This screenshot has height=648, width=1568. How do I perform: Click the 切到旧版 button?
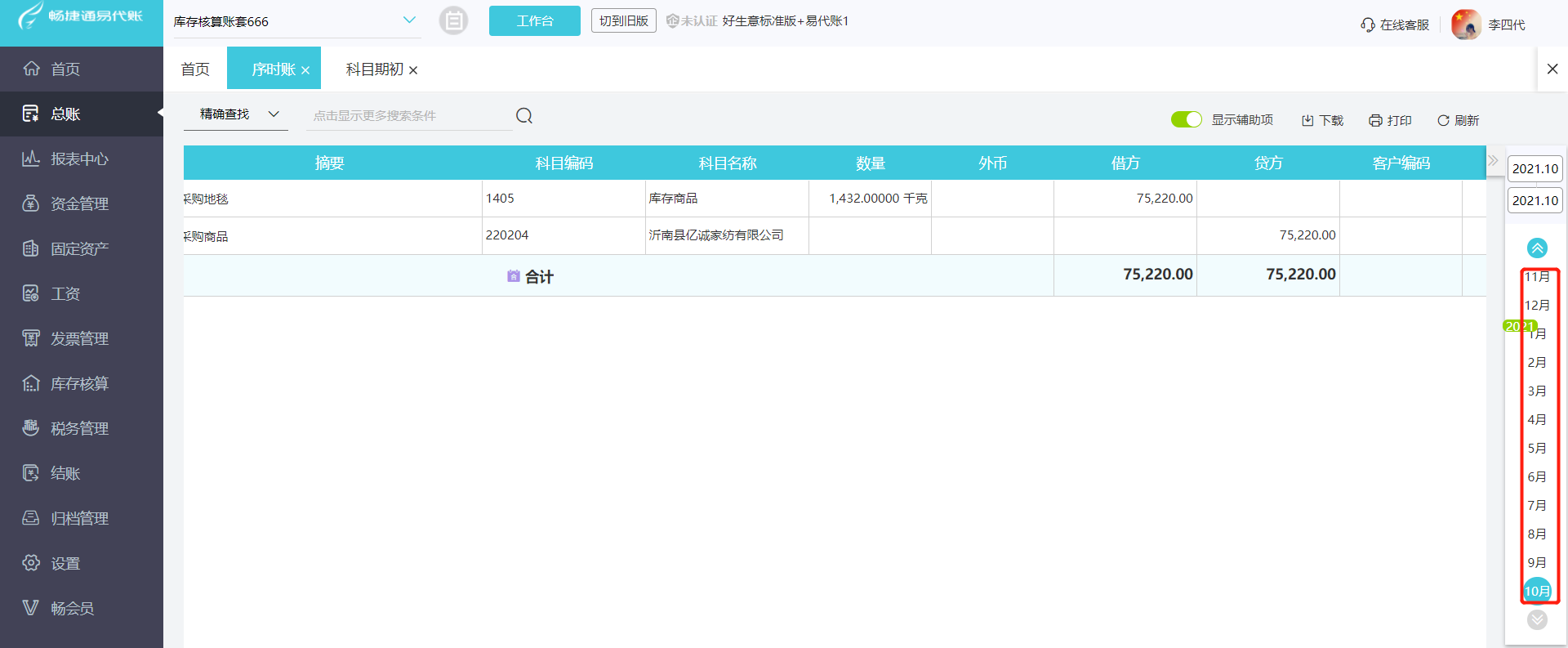(x=623, y=21)
